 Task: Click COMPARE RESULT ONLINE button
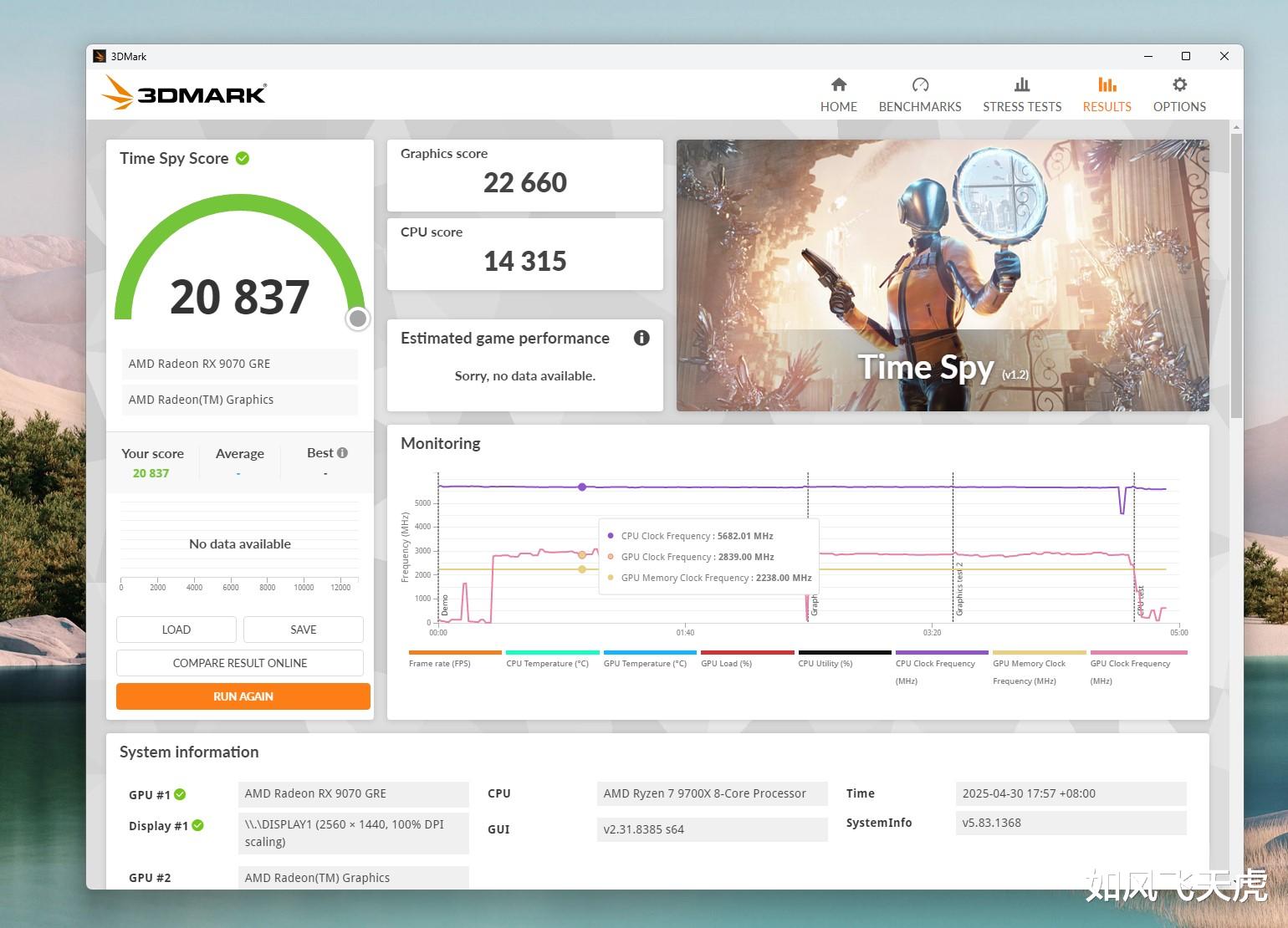[240, 663]
